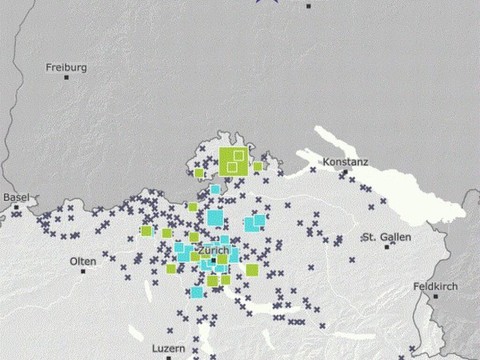480x360 pixels.
Task: Select the black city marker below Olten
Action: (x=83, y=271)
